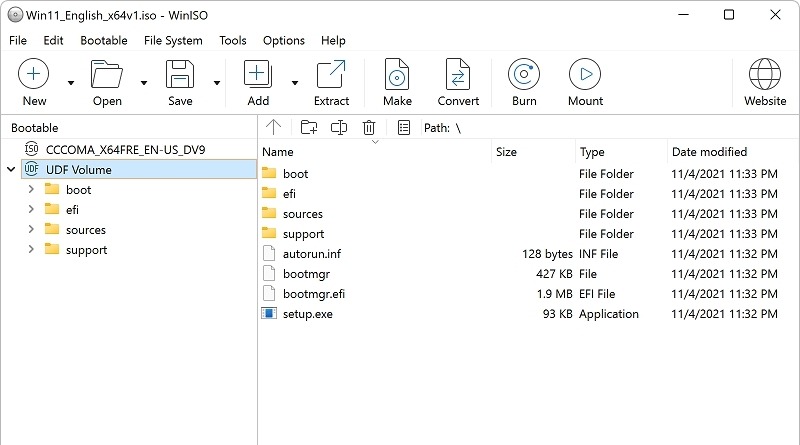The width and height of the screenshot is (800, 445).
Task: Select the UDF Volume tree item
Action: tap(139, 169)
